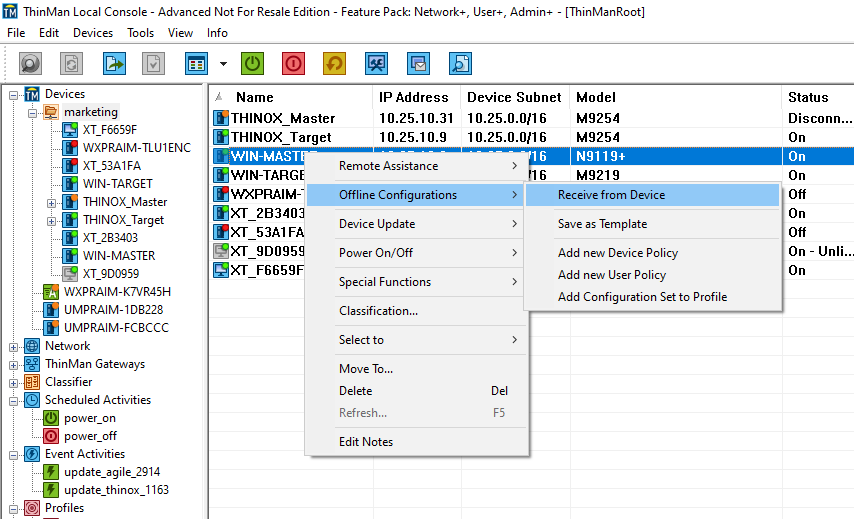Collapse the marketing folder node
Viewport: 854px width, 519px height.
pyautogui.click(x=32, y=113)
